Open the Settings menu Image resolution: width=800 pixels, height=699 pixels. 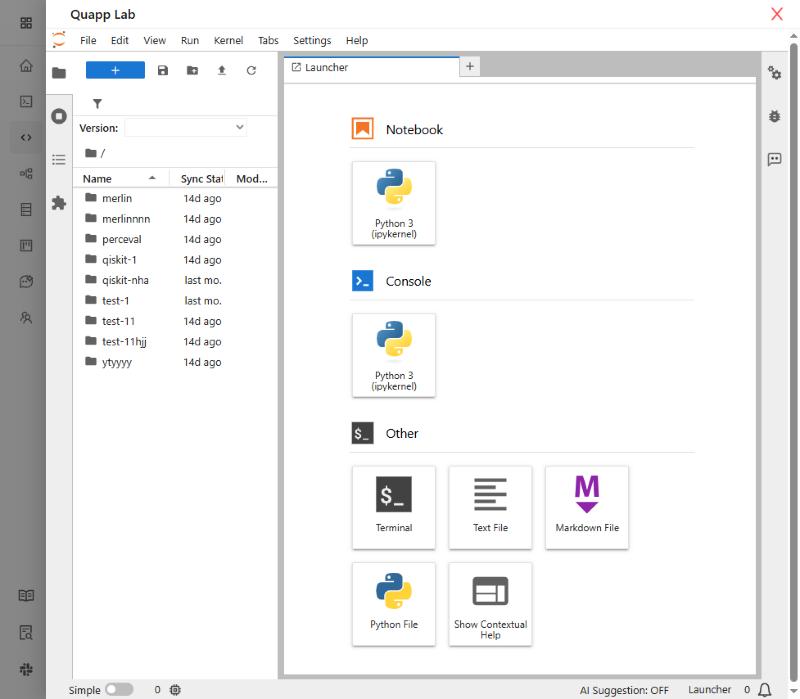click(312, 40)
